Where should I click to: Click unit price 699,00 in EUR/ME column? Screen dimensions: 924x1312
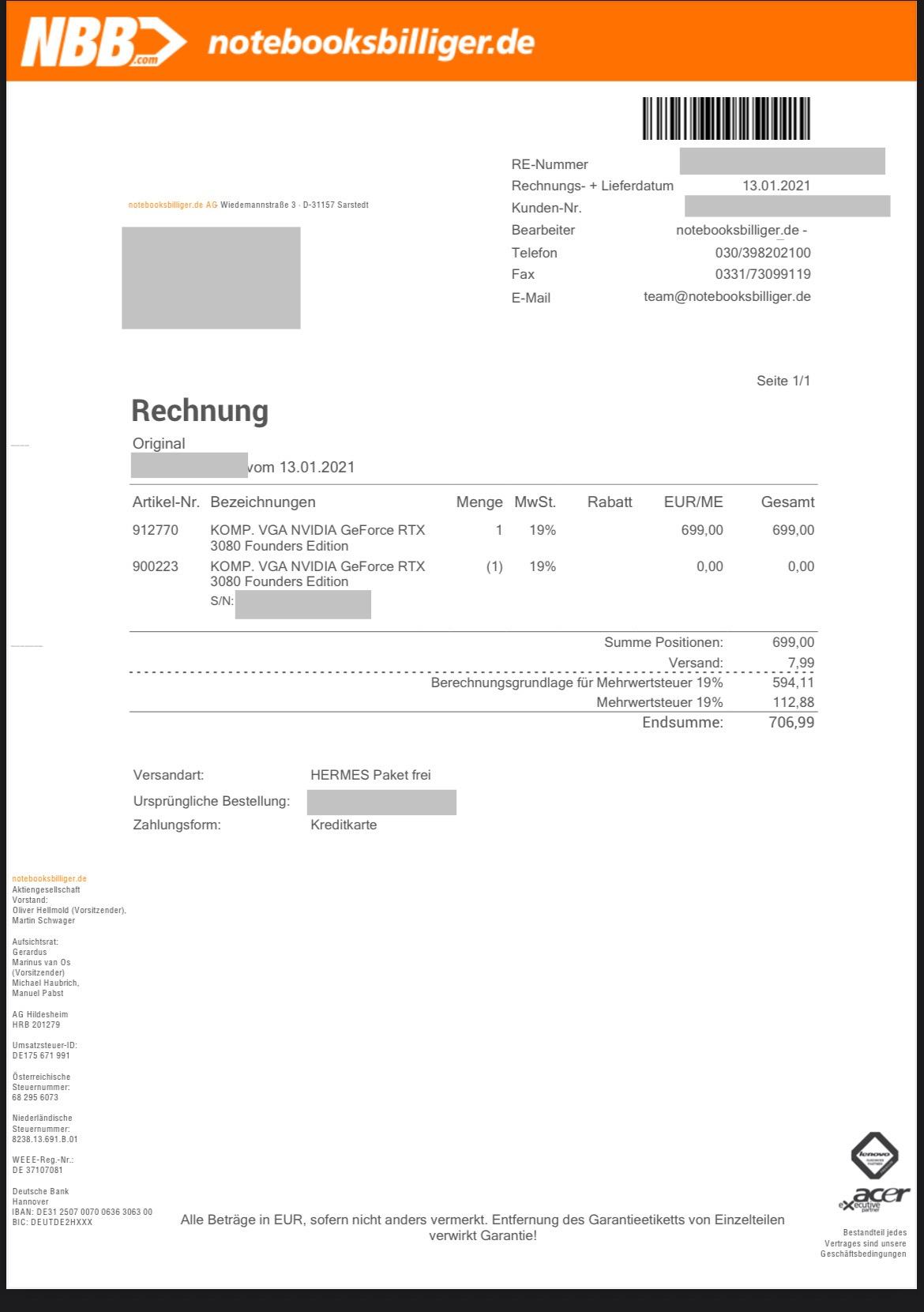click(x=702, y=530)
